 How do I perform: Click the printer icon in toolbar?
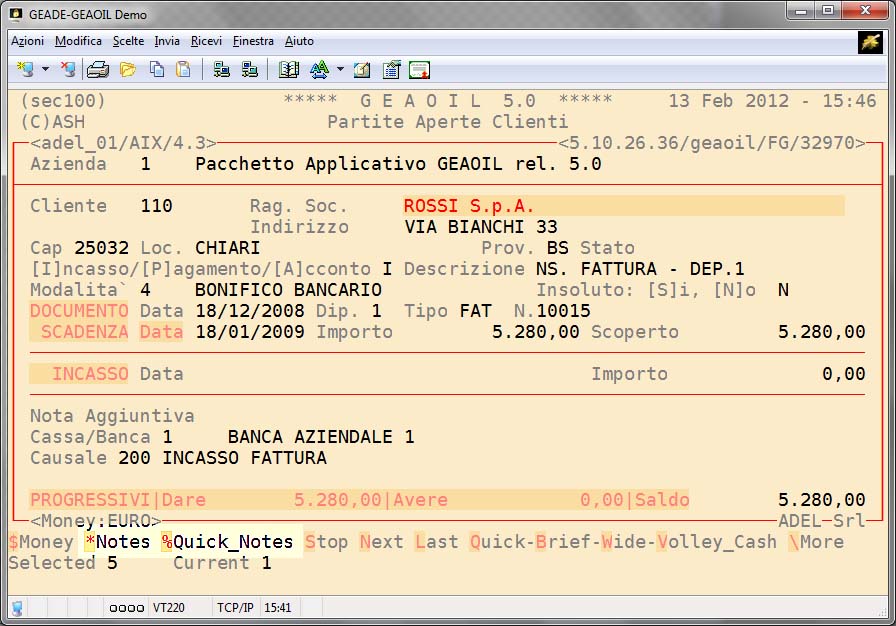97,70
